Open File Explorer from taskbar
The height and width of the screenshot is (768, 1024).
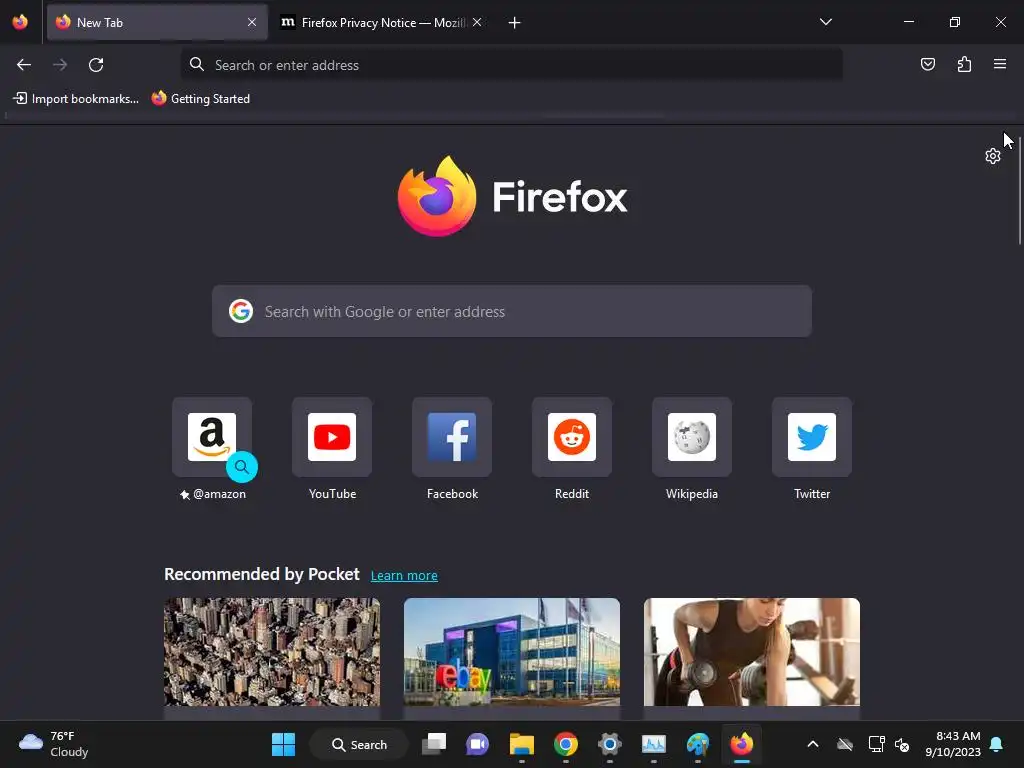[522, 744]
